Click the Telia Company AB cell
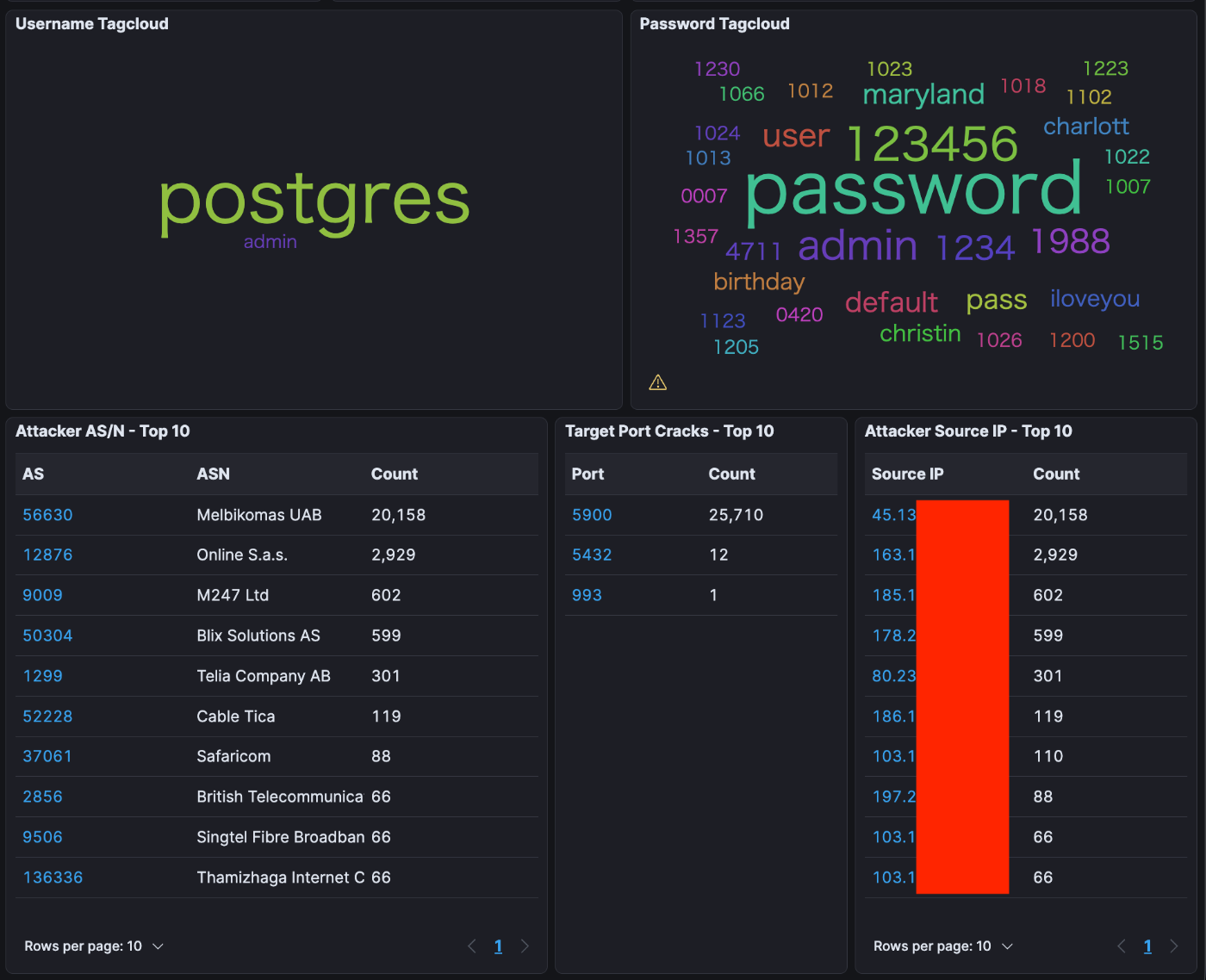The image size is (1206, 980). click(x=264, y=676)
